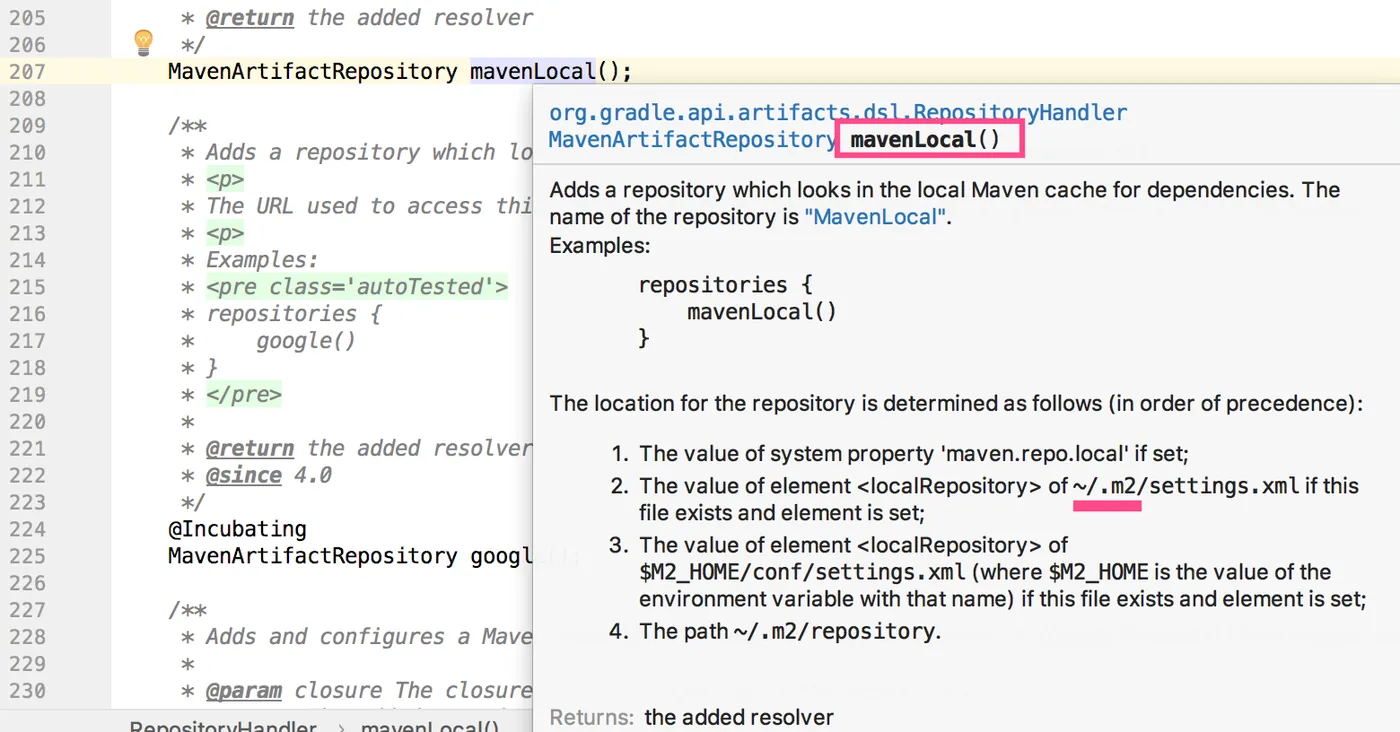
Task: Follow the "MavenLocal" link in the documentation
Action: click(x=875, y=217)
